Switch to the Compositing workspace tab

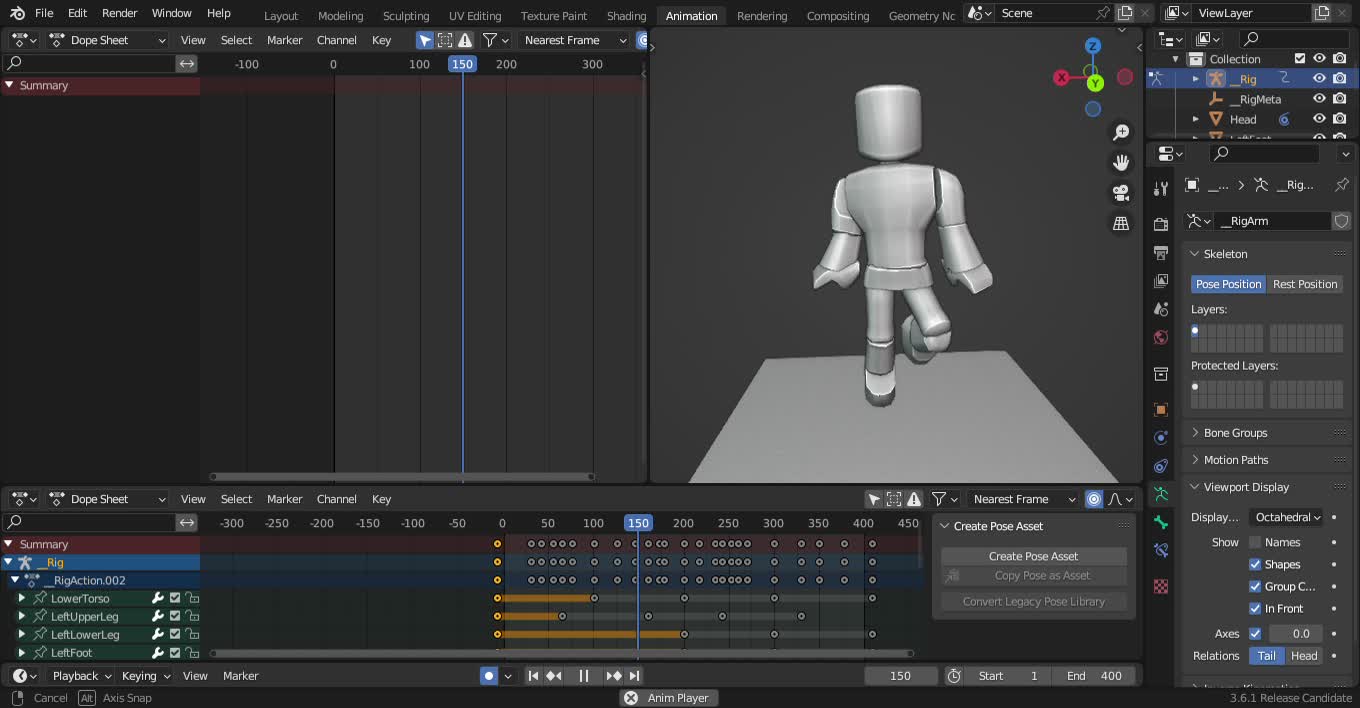[837, 16]
